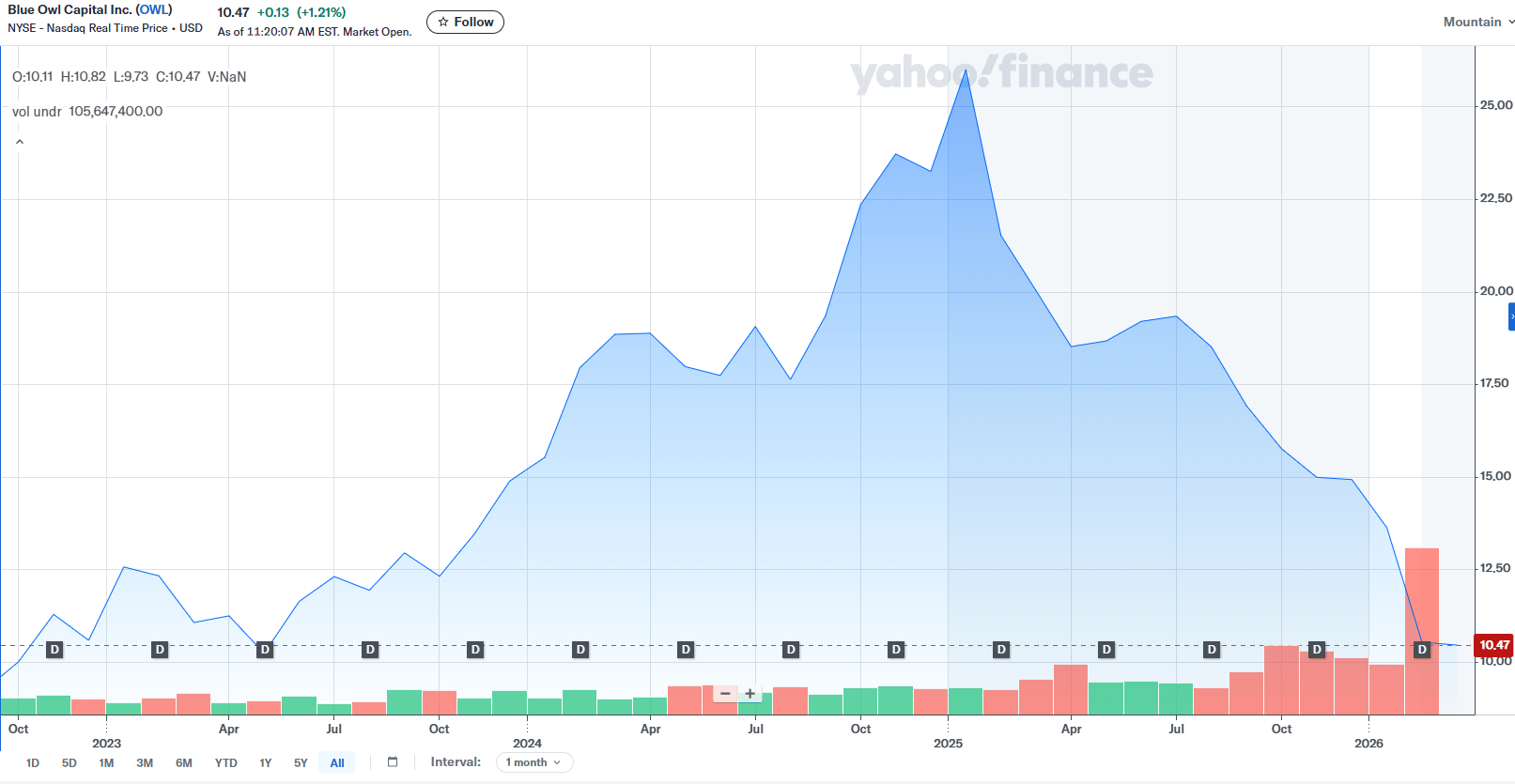The height and width of the screenshot is (784, 1515).
Task: Click the last dividend marker, February 2026
Action: coord(1422,650)
